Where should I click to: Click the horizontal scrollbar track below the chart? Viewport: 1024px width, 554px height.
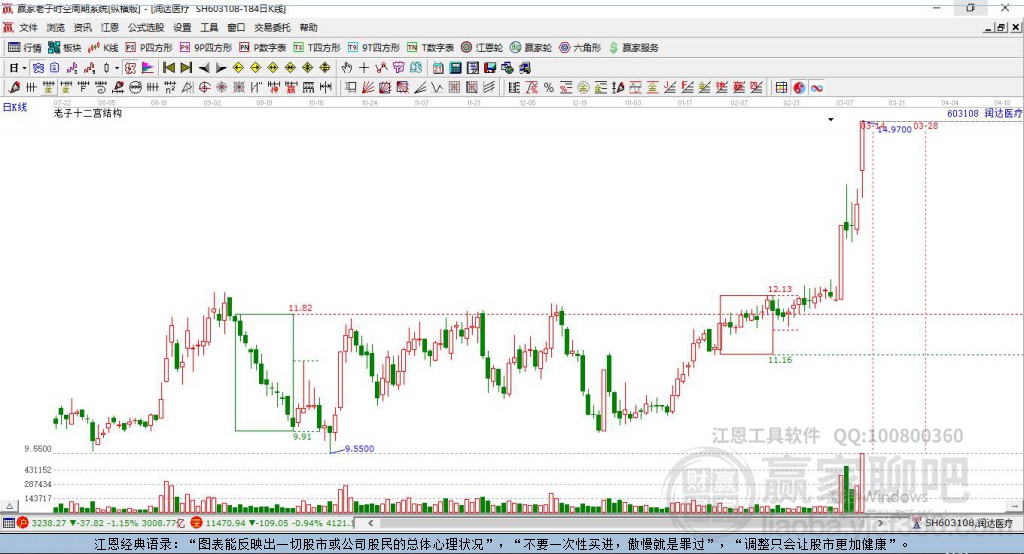[x=626, y=523]
